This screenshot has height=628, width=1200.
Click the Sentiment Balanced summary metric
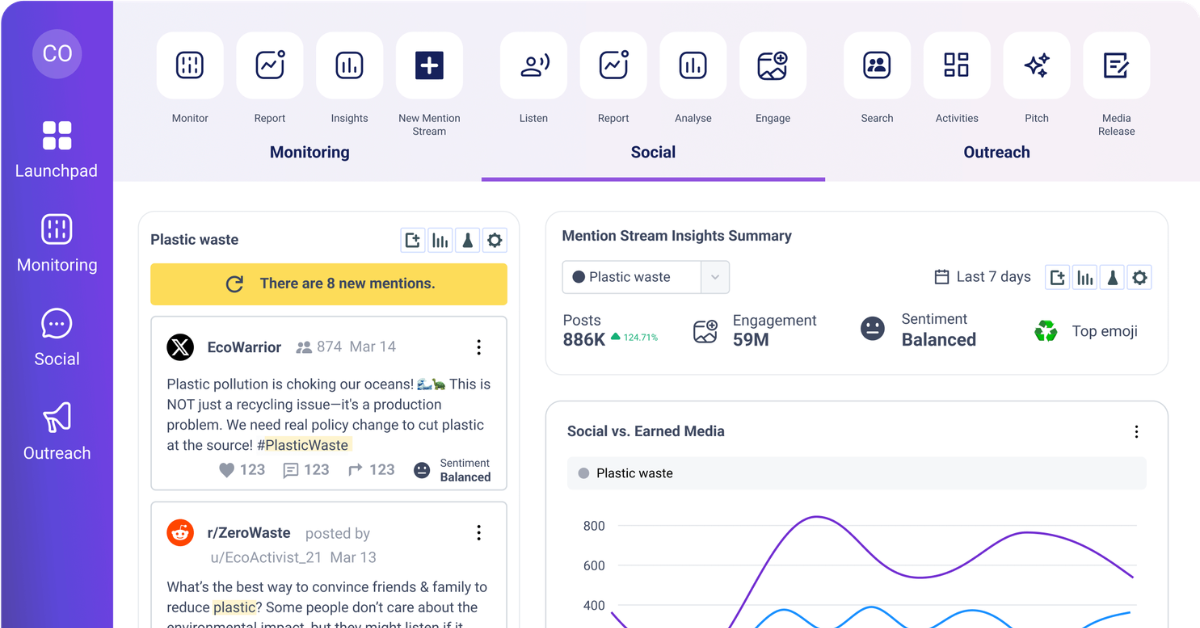click(x=918, y=330)
